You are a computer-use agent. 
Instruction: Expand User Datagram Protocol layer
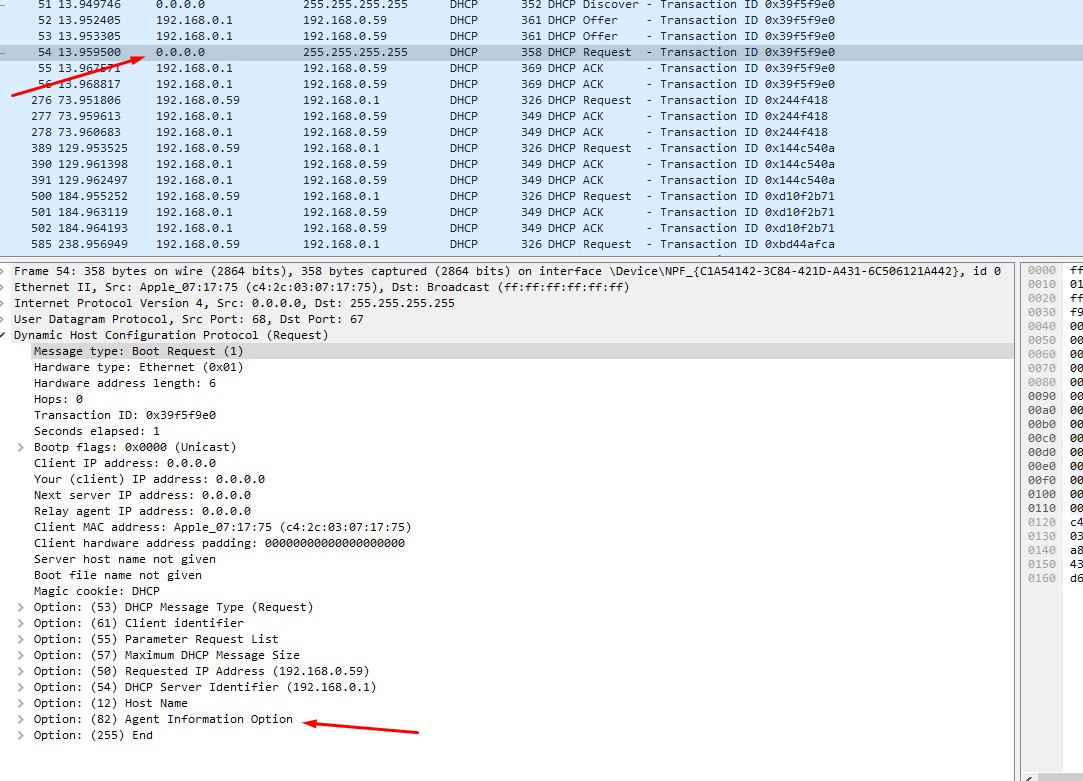(x=3, y=319)
